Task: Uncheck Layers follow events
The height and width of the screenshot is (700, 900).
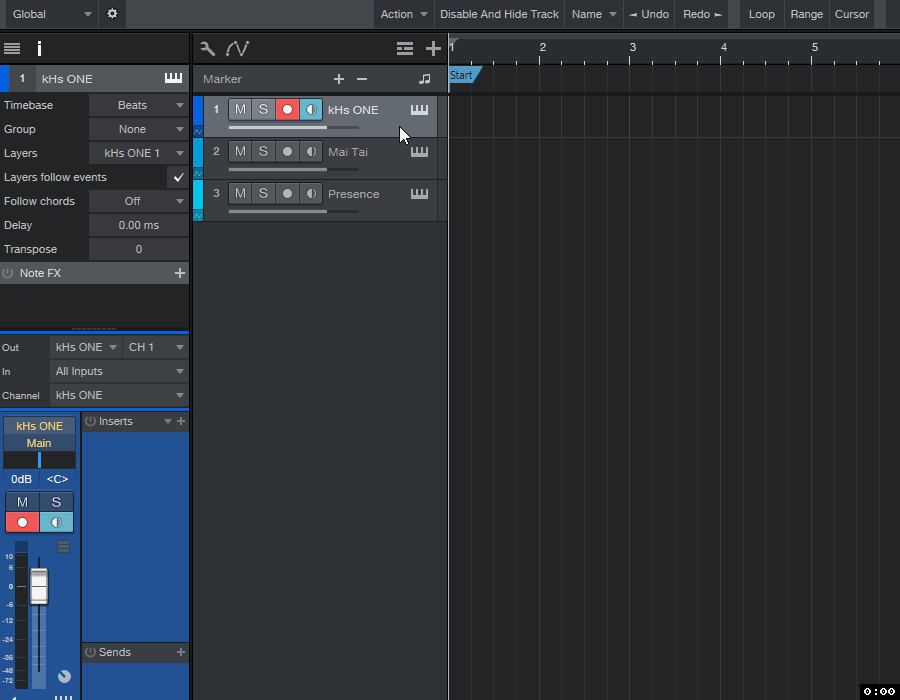Action: click(179, 177)
